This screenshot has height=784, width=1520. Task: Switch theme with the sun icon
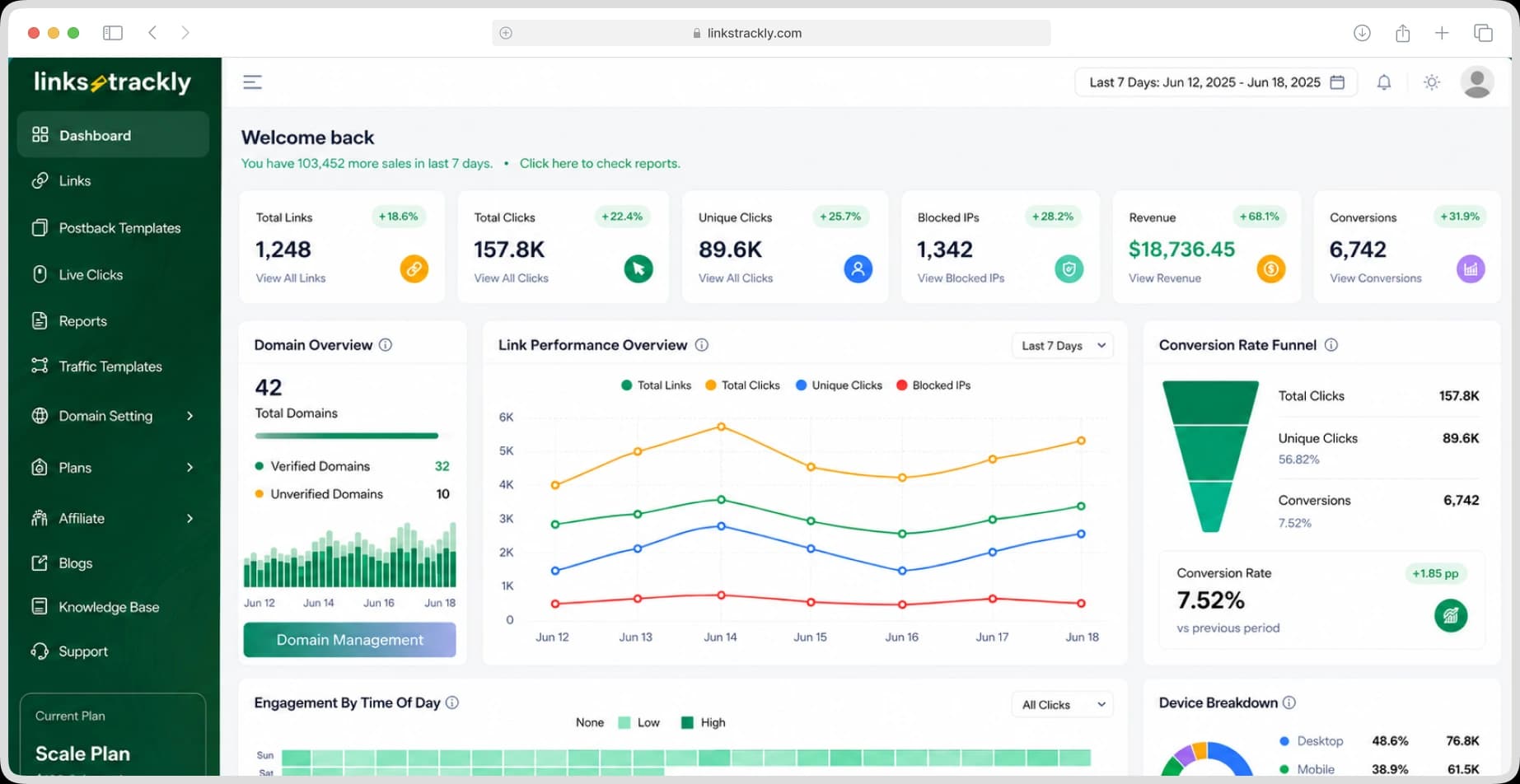[x=1432, y=82]
